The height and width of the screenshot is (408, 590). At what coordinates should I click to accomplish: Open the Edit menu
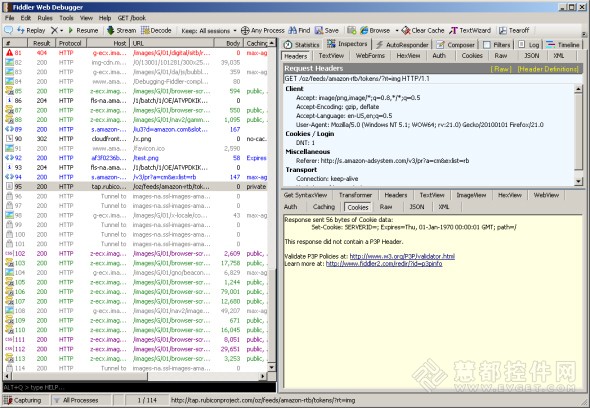[x=26, y=18]
